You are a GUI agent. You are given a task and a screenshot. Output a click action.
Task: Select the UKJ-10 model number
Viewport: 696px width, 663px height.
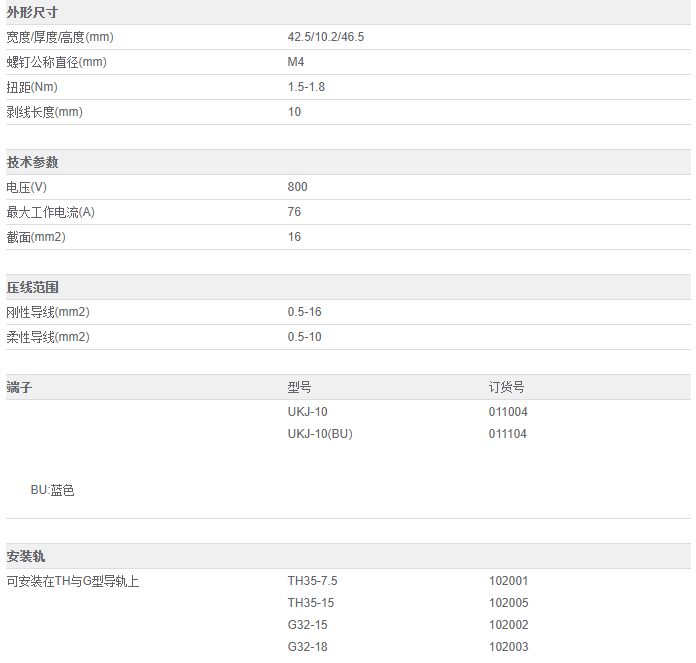point(307,412)
